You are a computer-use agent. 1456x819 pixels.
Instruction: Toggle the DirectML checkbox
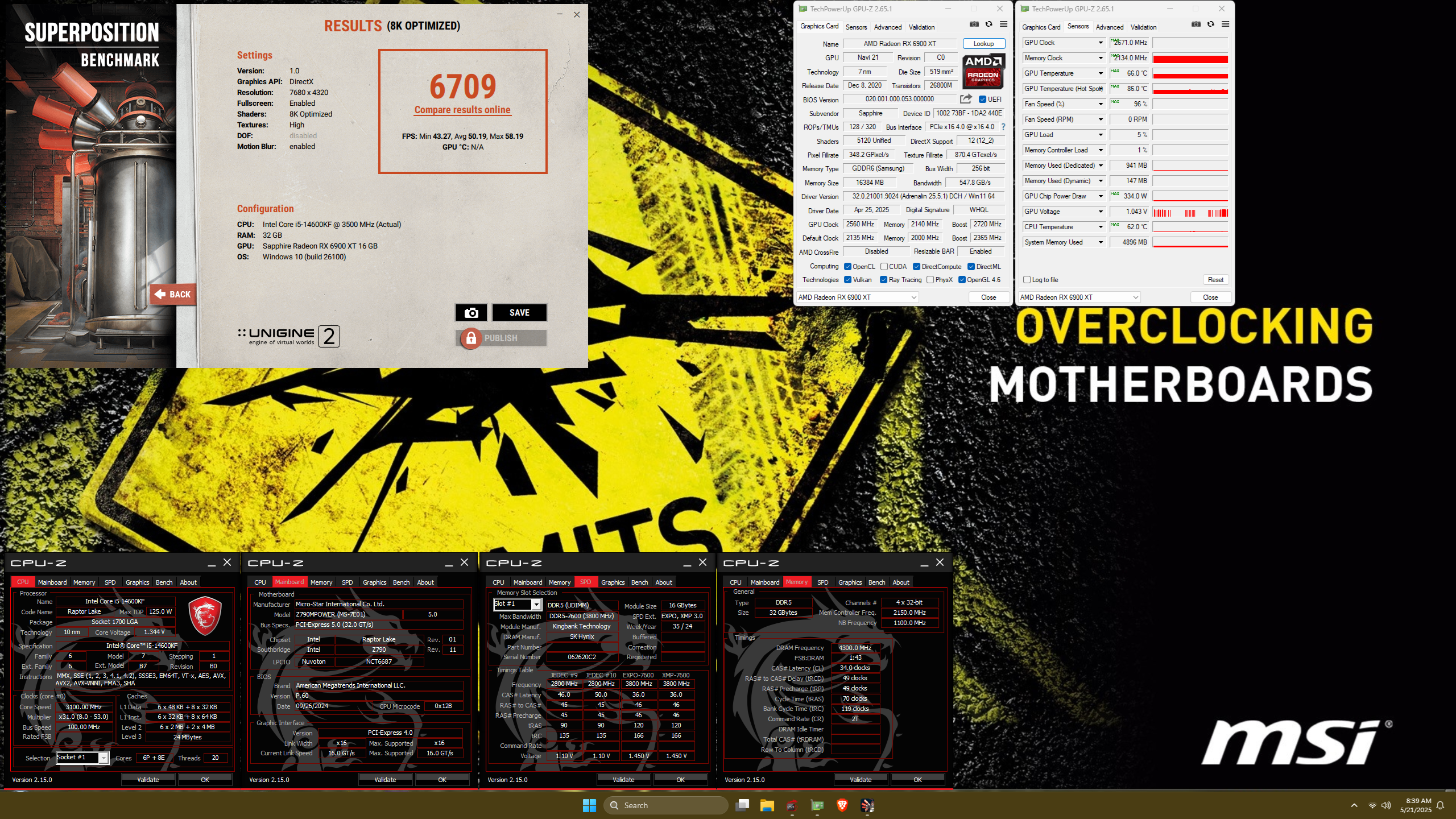(971, 267)
